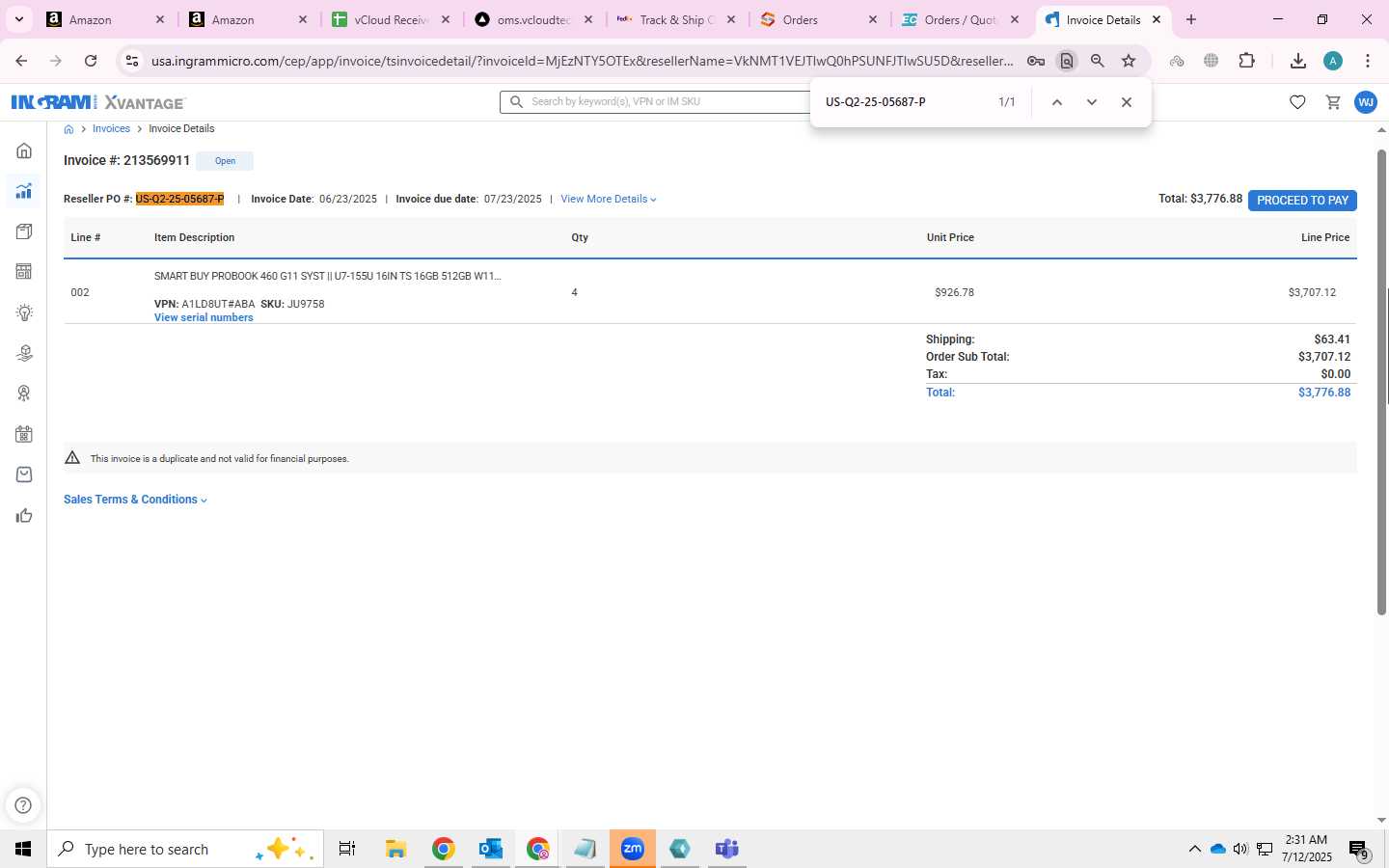The image size is (1389, 868).
Task: Open the lightbulb insights sidebar icon
Action: (x=24, y=312)
